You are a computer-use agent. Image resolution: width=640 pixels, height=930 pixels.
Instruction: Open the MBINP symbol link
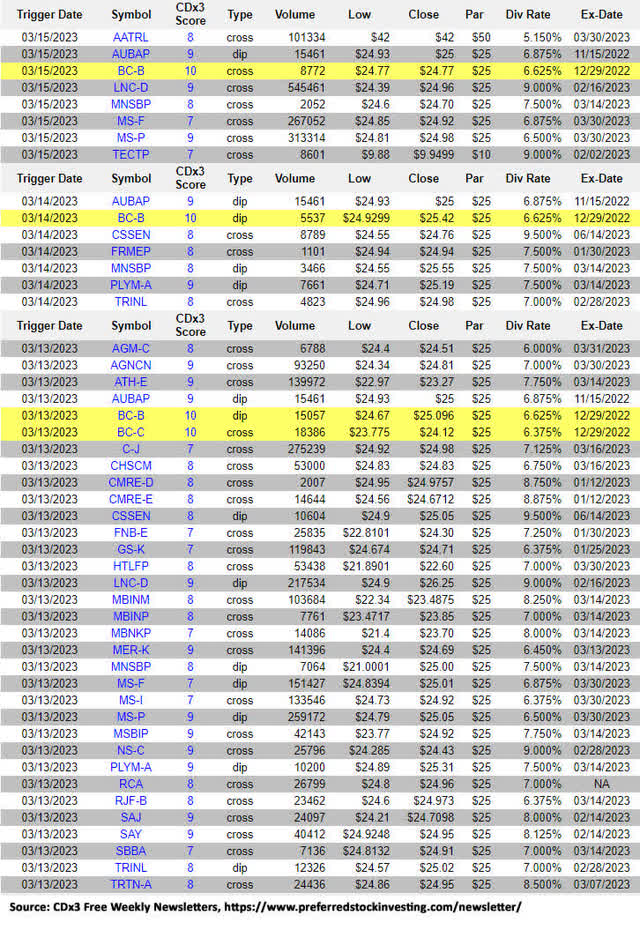130,617
